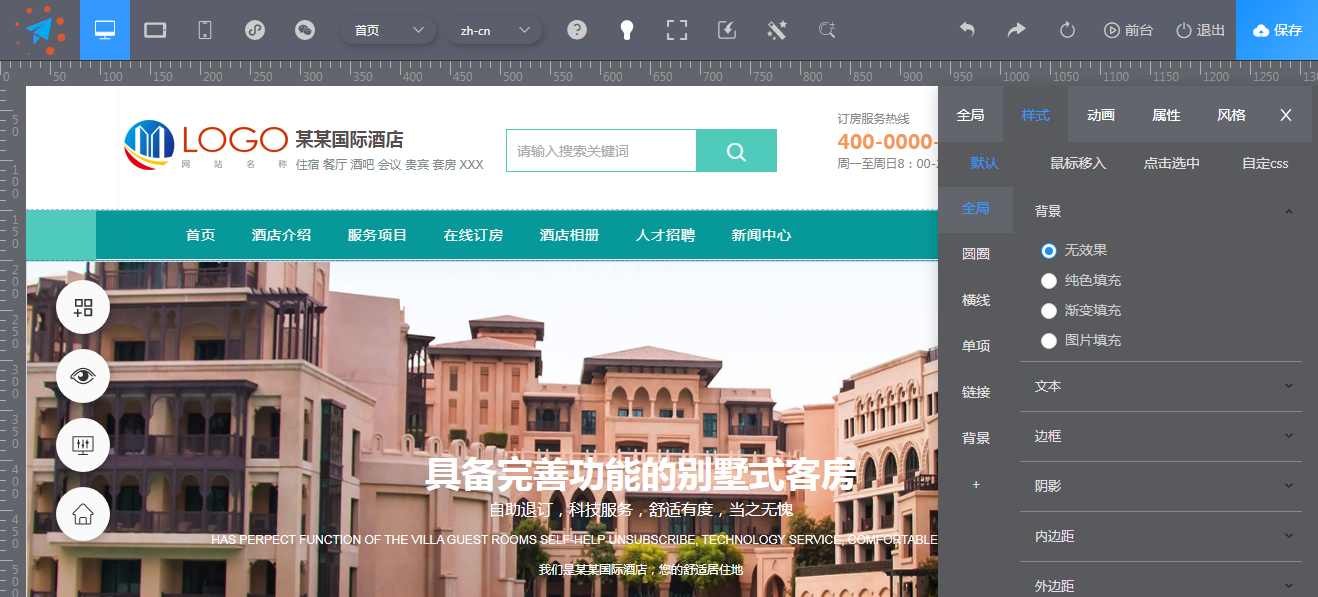Switch to tablet preview mode
The height and width of the screenshot is (597, 1318).
155,29
